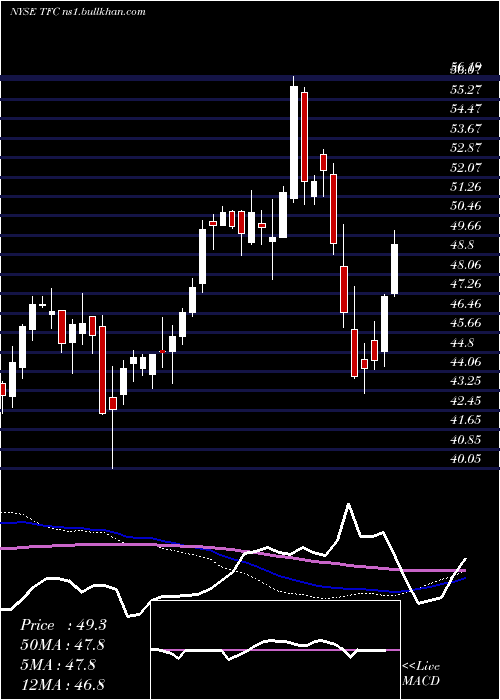Click the tall red candle next to the peak
The height and width of the screenshot is (700, 500).
[304, 137]
